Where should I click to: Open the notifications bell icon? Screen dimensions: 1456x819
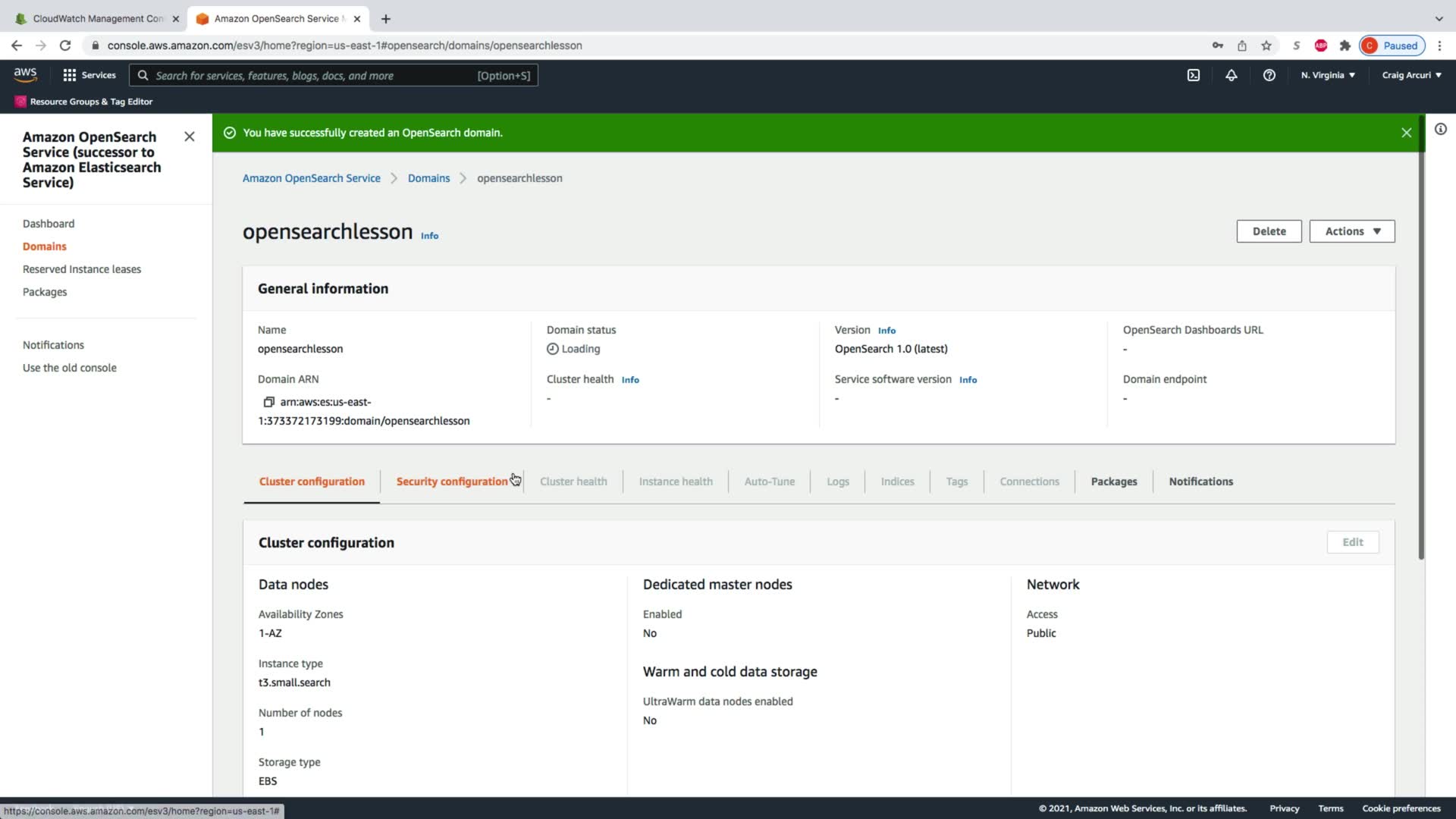pos(1232,75)
